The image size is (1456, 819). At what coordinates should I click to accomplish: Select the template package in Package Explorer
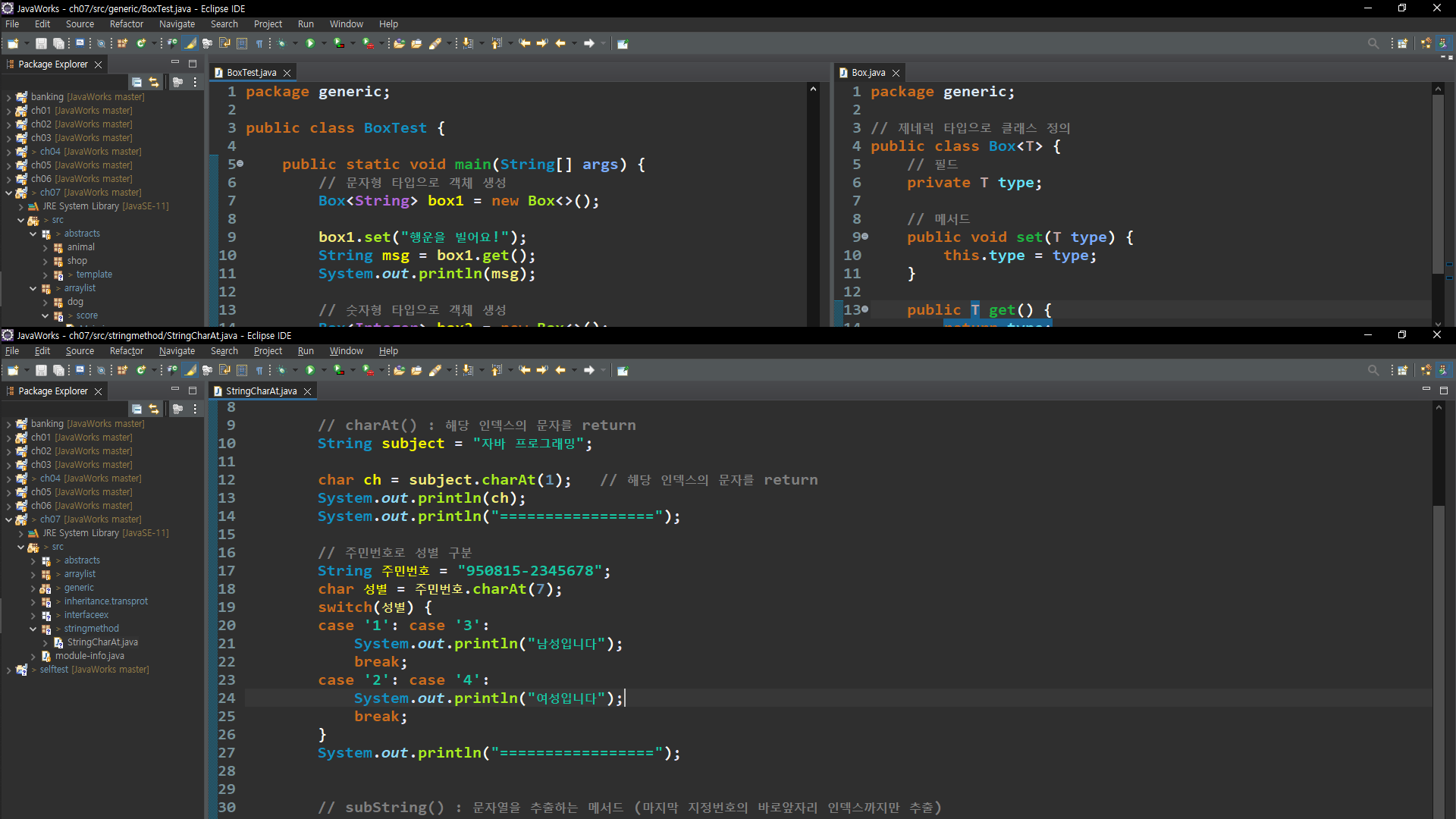pos(94,275)
